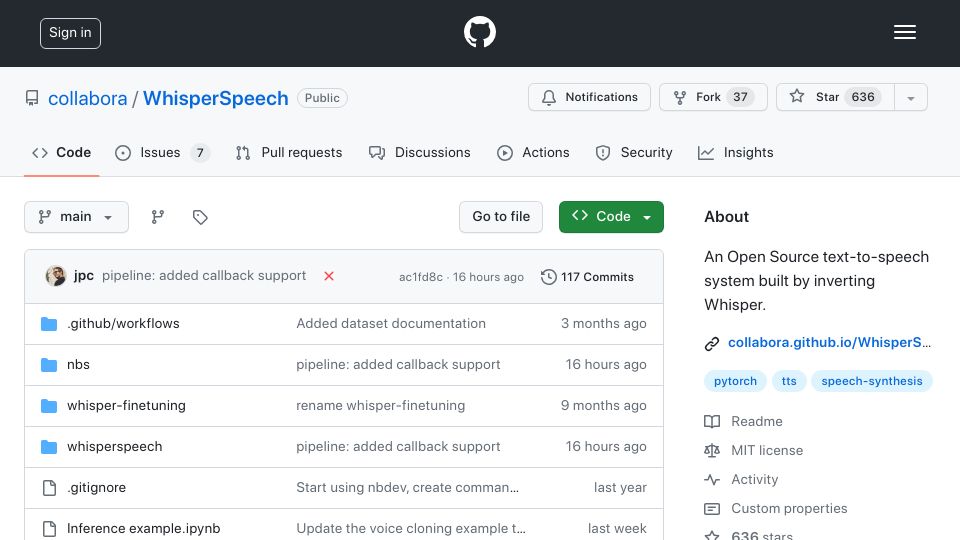Open commit hash ac1fd8c
Image resolution: width=960 pixels, height=540 pixels.
tap(421, 277)
